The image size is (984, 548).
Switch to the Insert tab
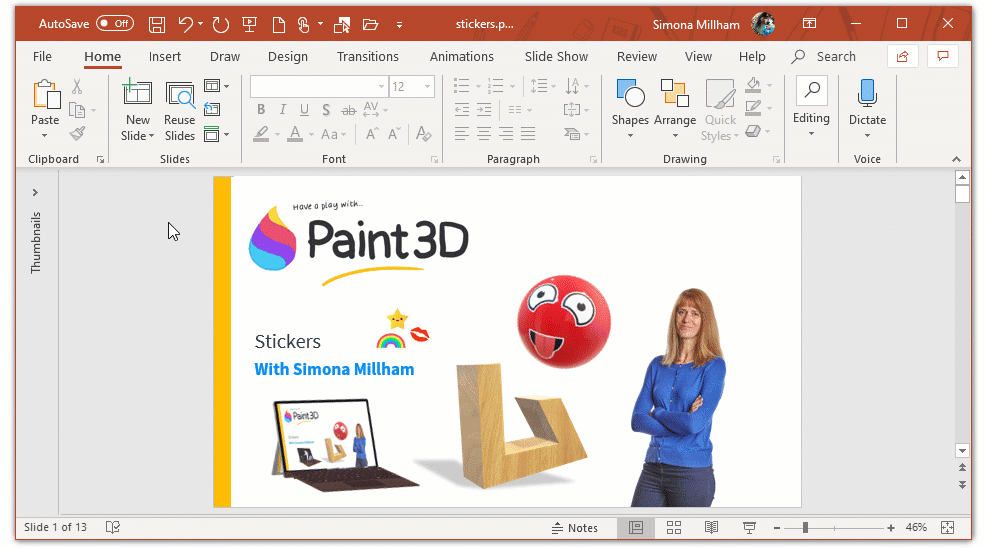pos(164,56)
